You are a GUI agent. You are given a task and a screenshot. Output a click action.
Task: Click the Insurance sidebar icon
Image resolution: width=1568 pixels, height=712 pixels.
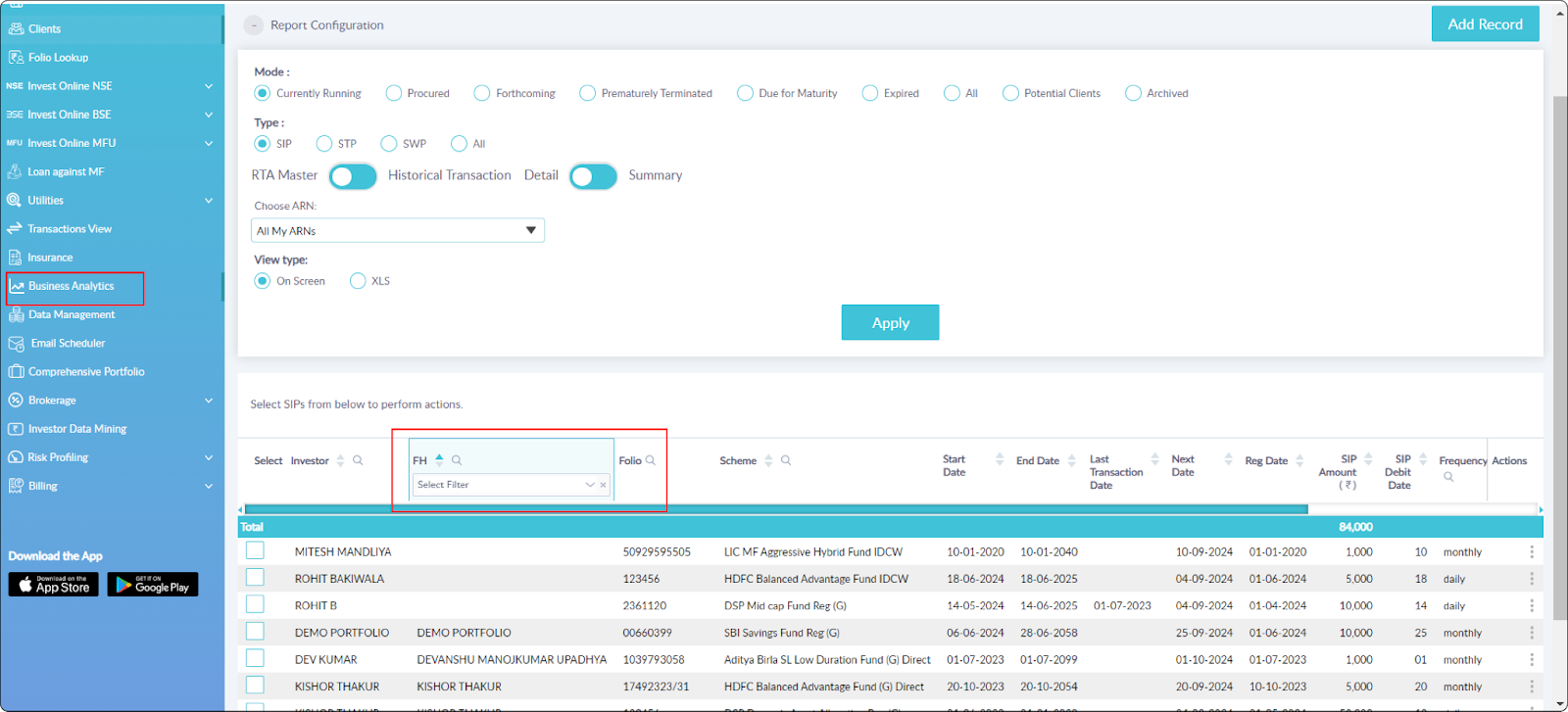point(15,258)
